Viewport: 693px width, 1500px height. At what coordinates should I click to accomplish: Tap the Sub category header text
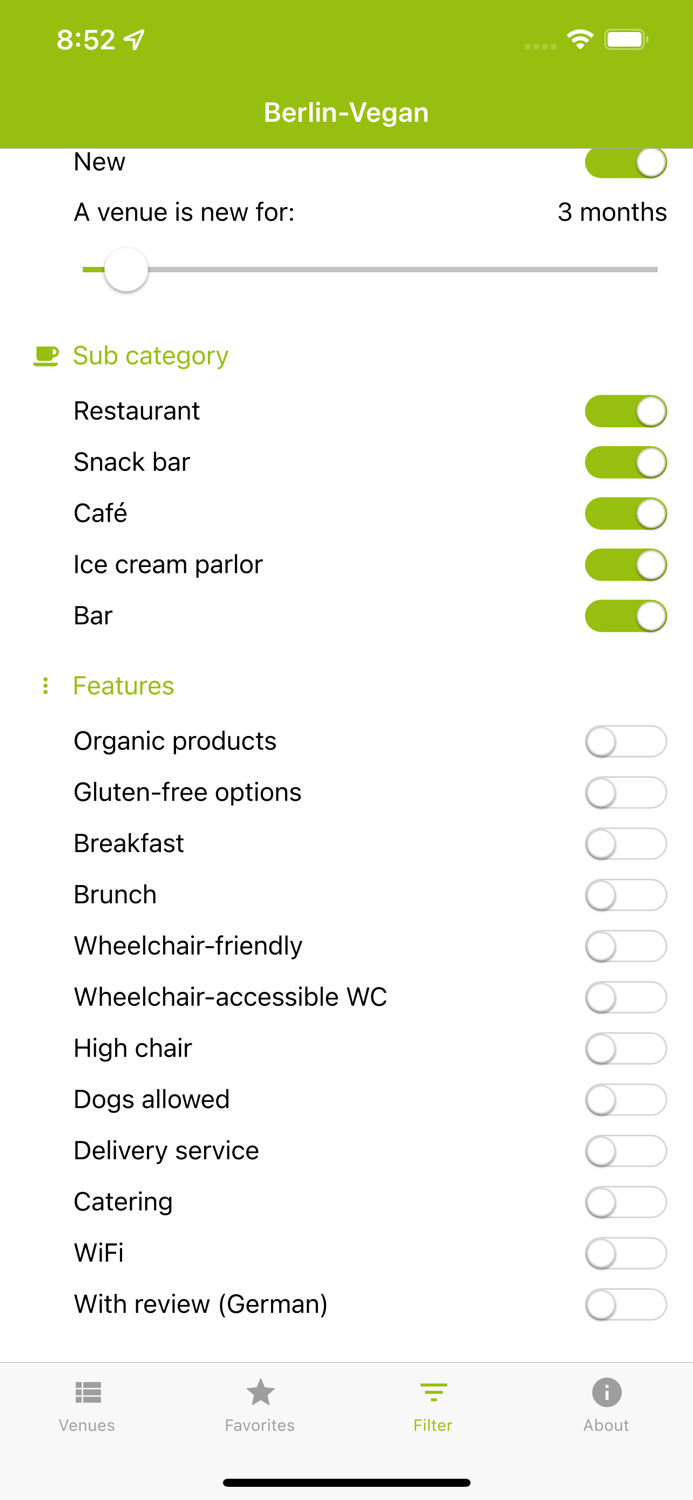pos(151,356)
